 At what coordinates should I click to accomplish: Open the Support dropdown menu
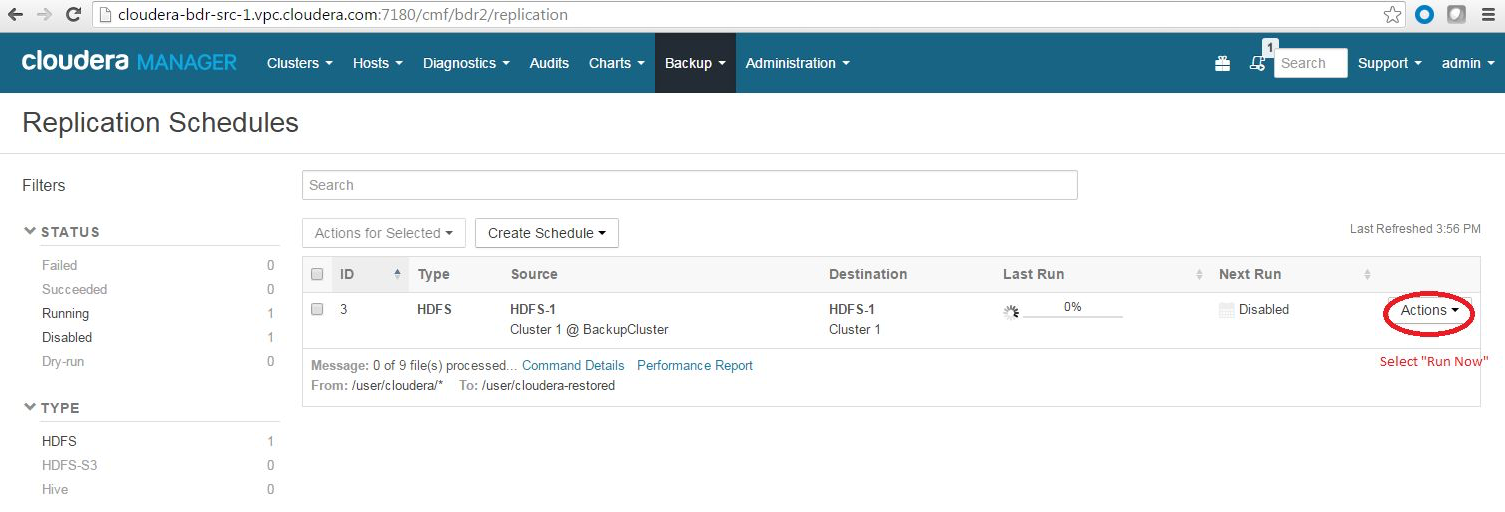[x=1389, y=63]
